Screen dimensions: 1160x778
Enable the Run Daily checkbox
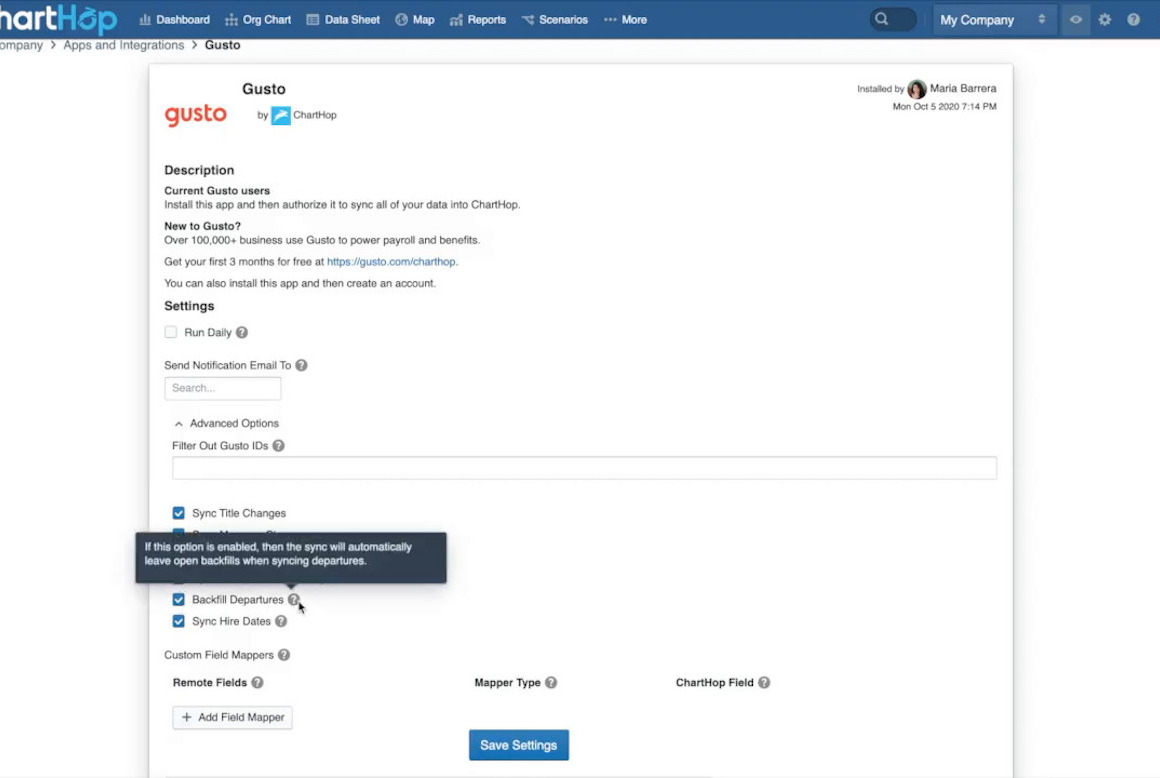(x=171, y=332)
